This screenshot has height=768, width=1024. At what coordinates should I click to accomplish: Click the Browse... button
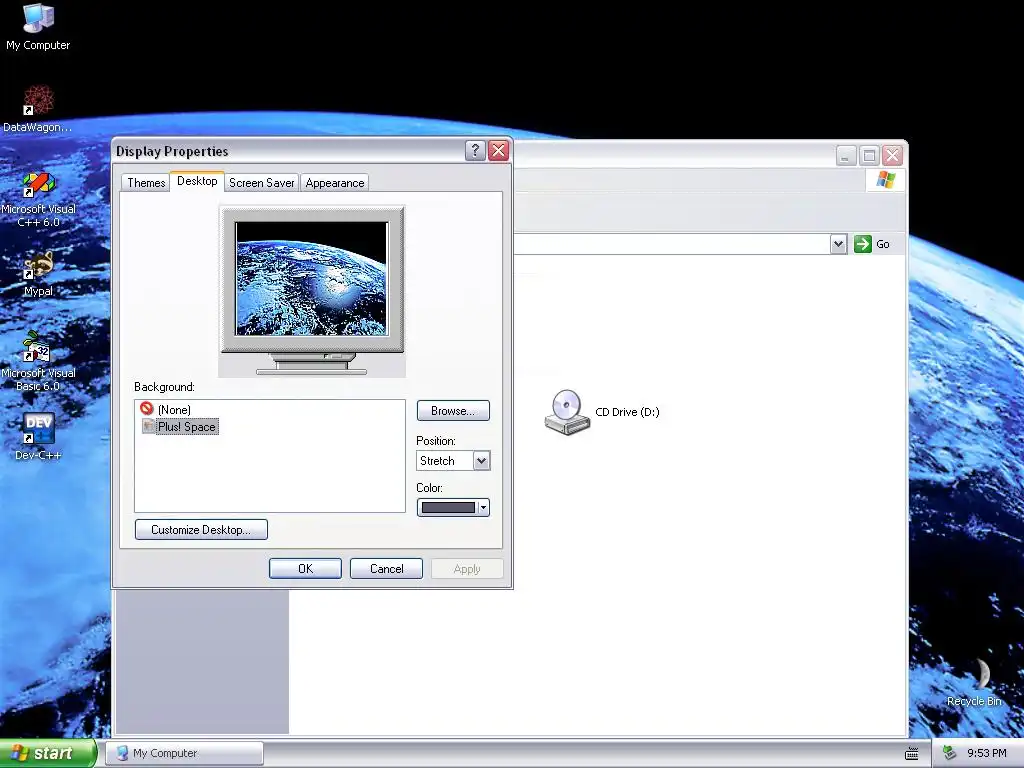tap(453, 411)
